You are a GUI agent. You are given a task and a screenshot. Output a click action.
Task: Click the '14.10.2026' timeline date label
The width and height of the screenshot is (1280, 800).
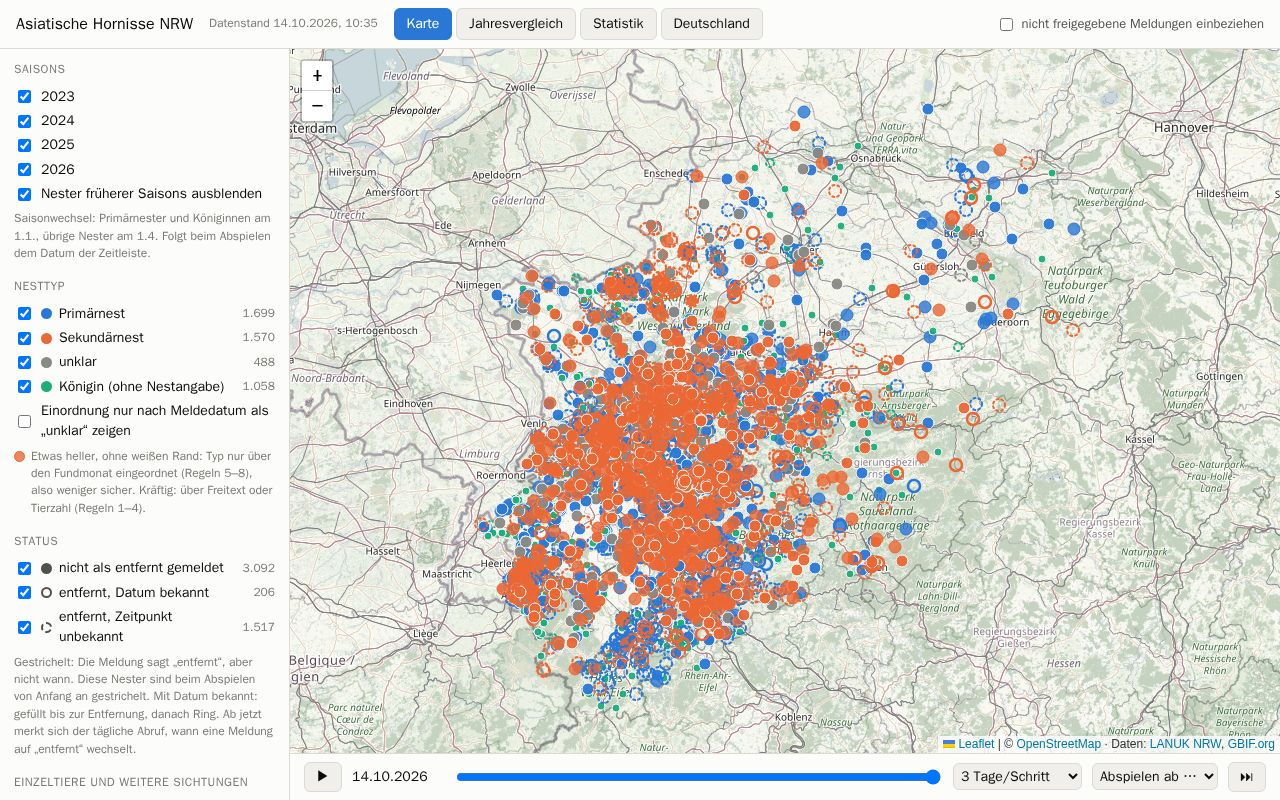[390, 777]
